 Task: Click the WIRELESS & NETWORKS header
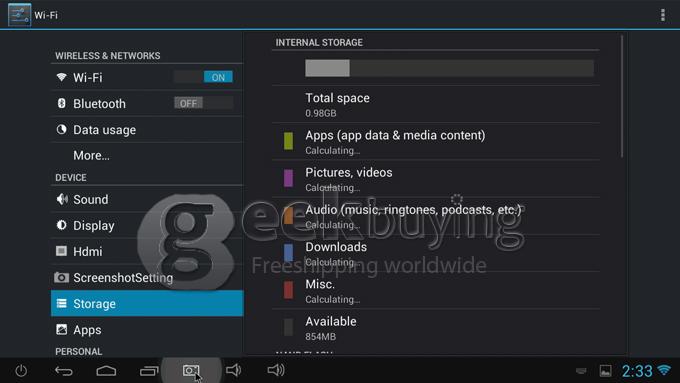tap(108, 56)
